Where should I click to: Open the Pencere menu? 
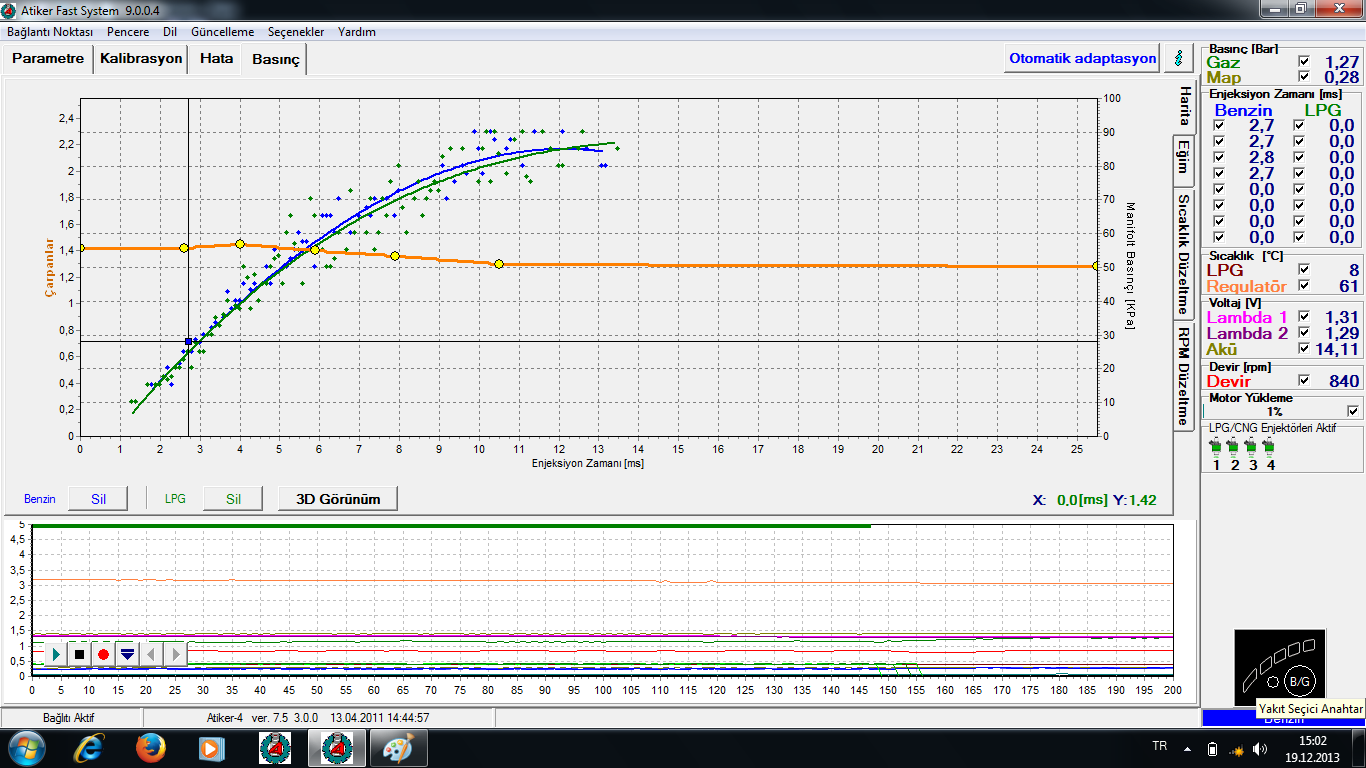128,32
